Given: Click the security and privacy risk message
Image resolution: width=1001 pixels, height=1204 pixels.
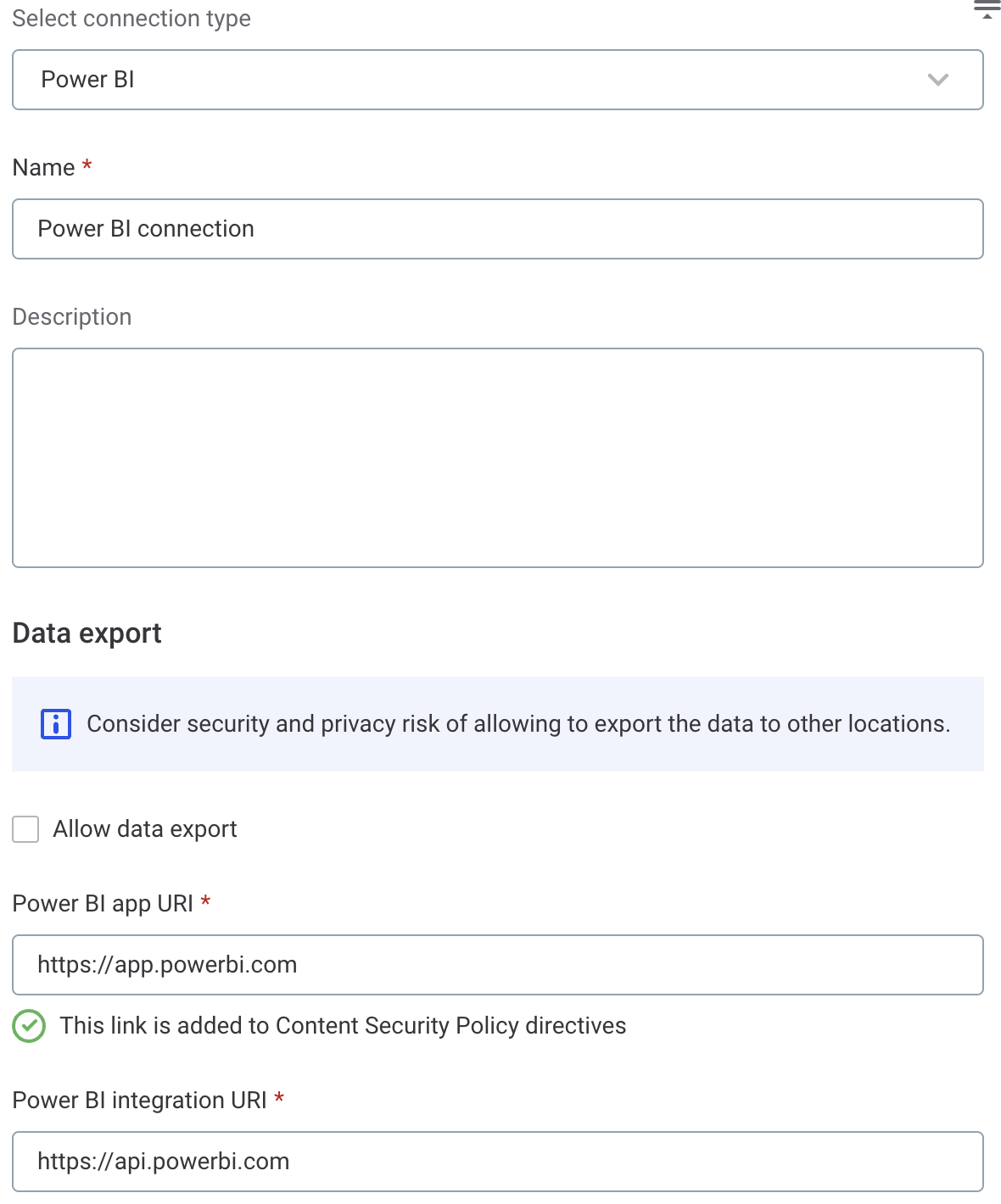Looking at the screenshot, I should (518, 724).
